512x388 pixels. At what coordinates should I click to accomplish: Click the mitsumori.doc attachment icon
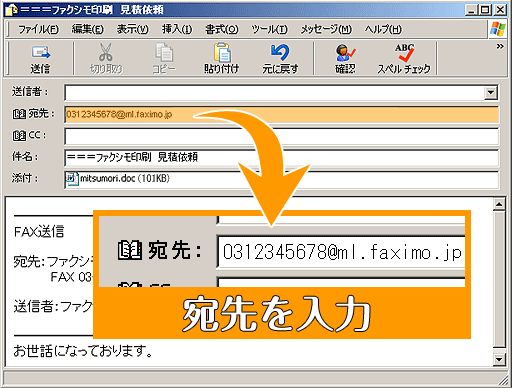click(x=72, y=179)
